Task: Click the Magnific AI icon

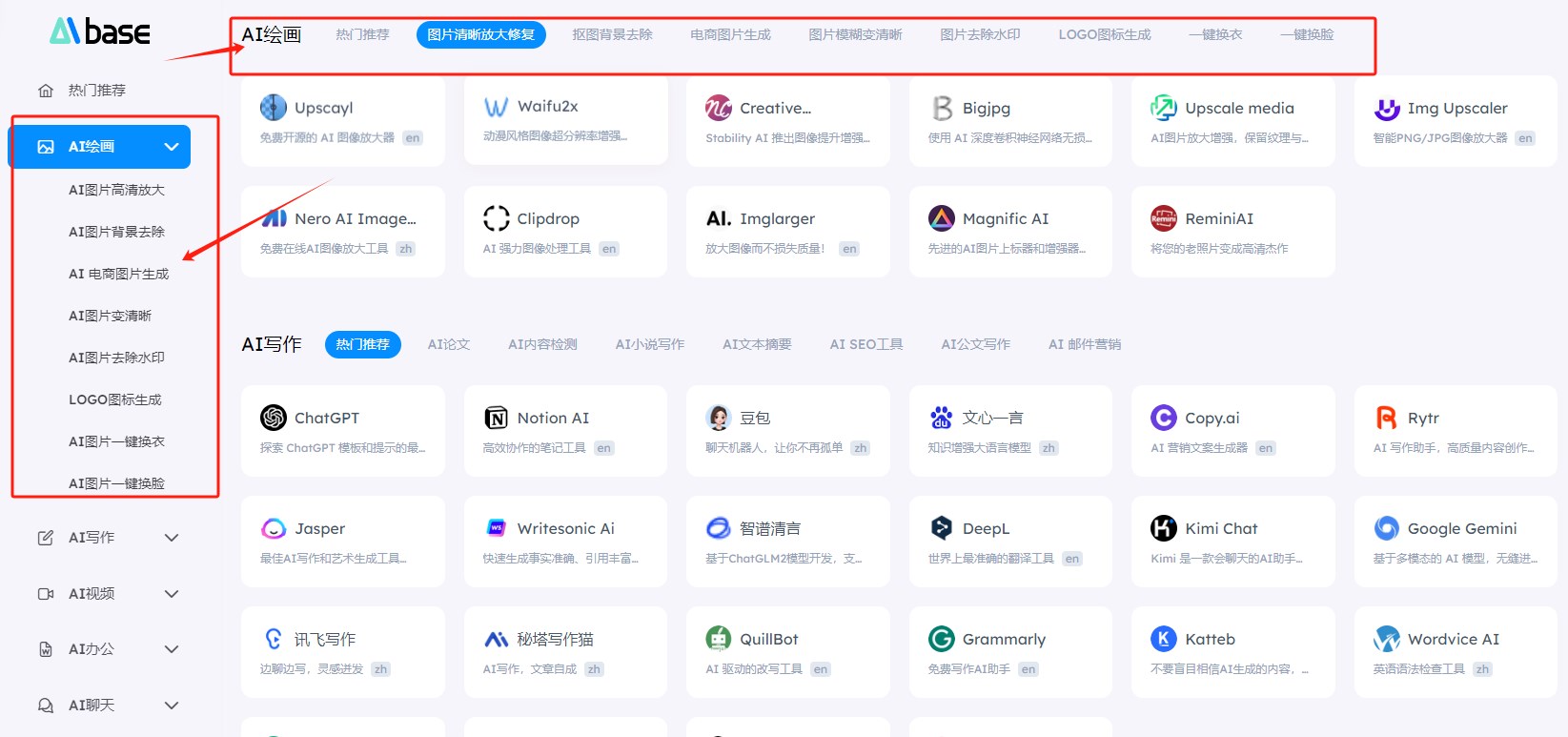Action: tap(942, 218)
